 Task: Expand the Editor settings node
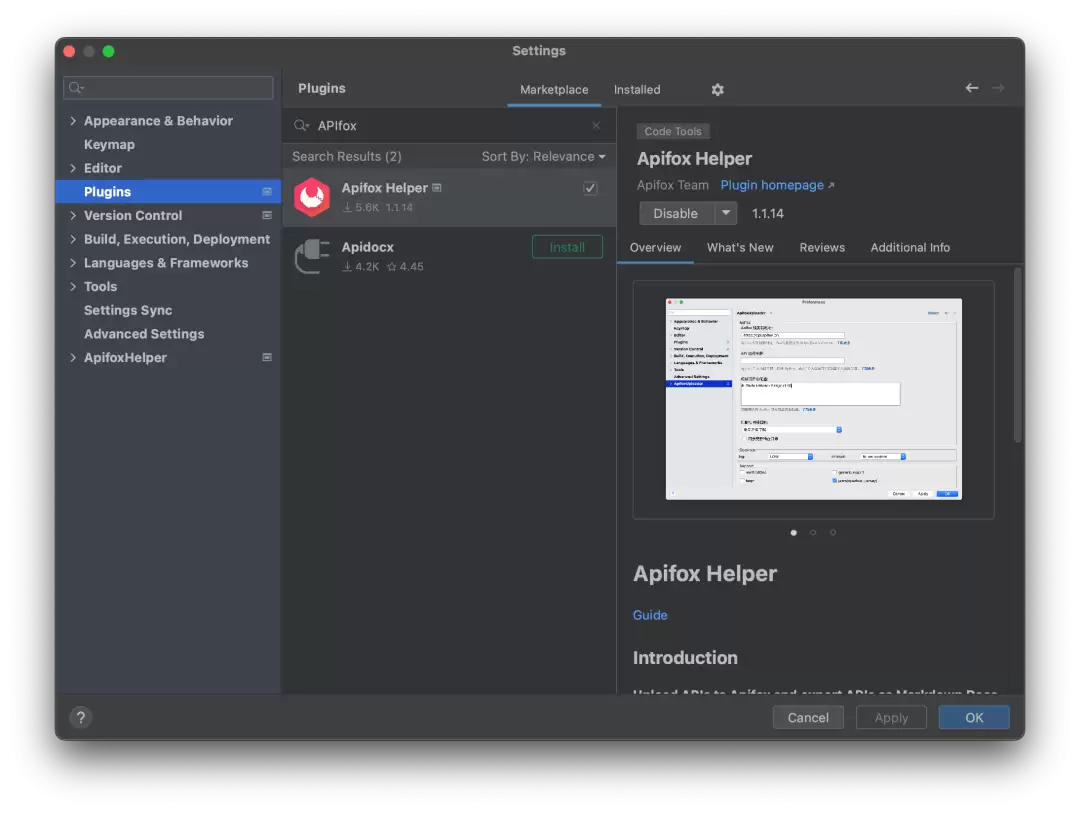pyautogui.click(x=73, y=168)
